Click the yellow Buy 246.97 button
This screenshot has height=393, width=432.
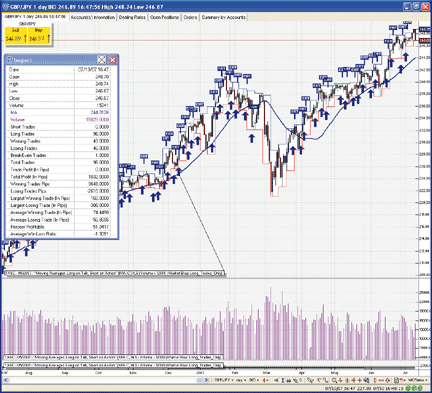tap(38, 36)
